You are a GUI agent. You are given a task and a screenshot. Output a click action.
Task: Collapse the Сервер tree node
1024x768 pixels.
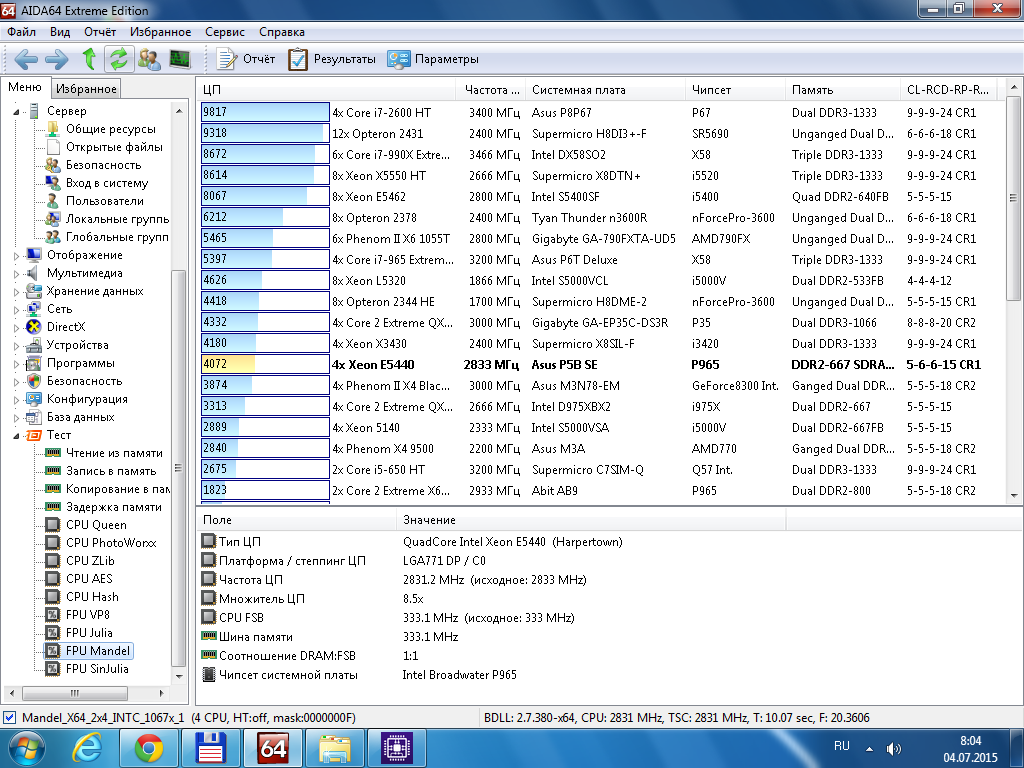tap(16, 112)
